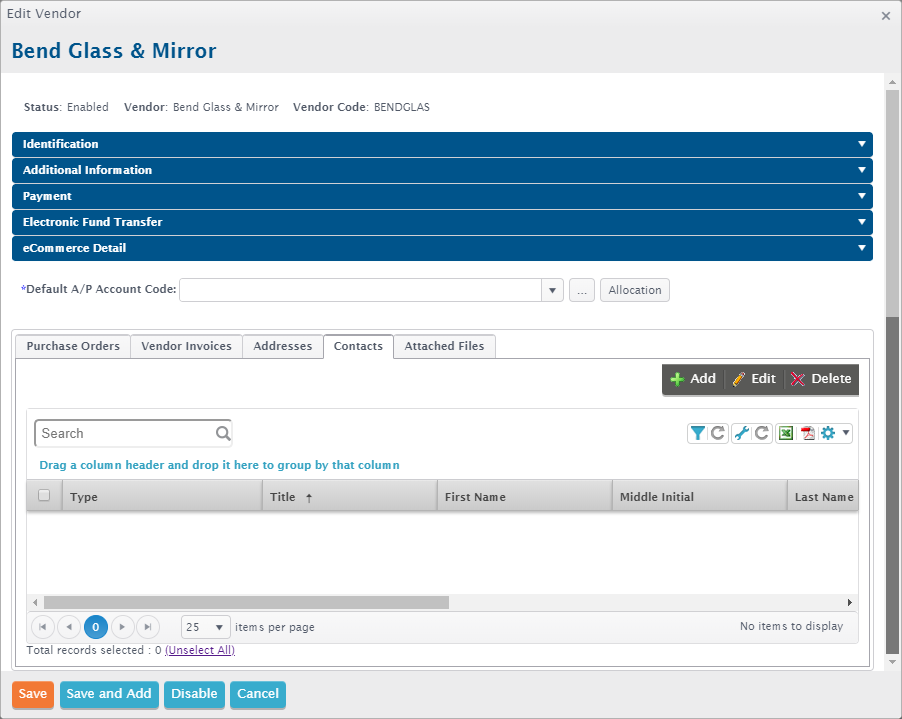902x719 pixels.
Task: Export contacts to PDF
Action: pyautogui.click(x=808, y=433)
